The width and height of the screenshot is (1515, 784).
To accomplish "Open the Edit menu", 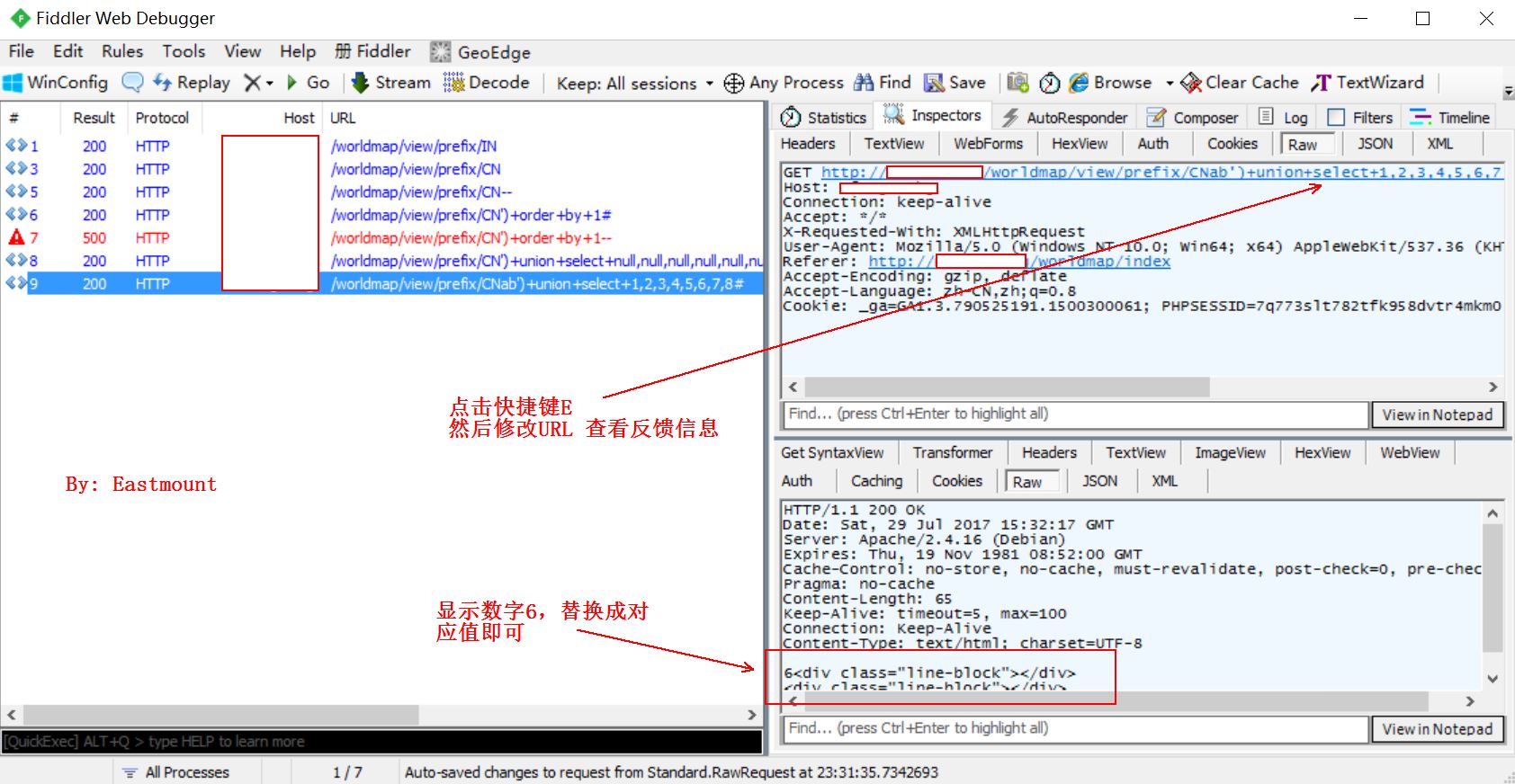I will (x=67, y=51).
